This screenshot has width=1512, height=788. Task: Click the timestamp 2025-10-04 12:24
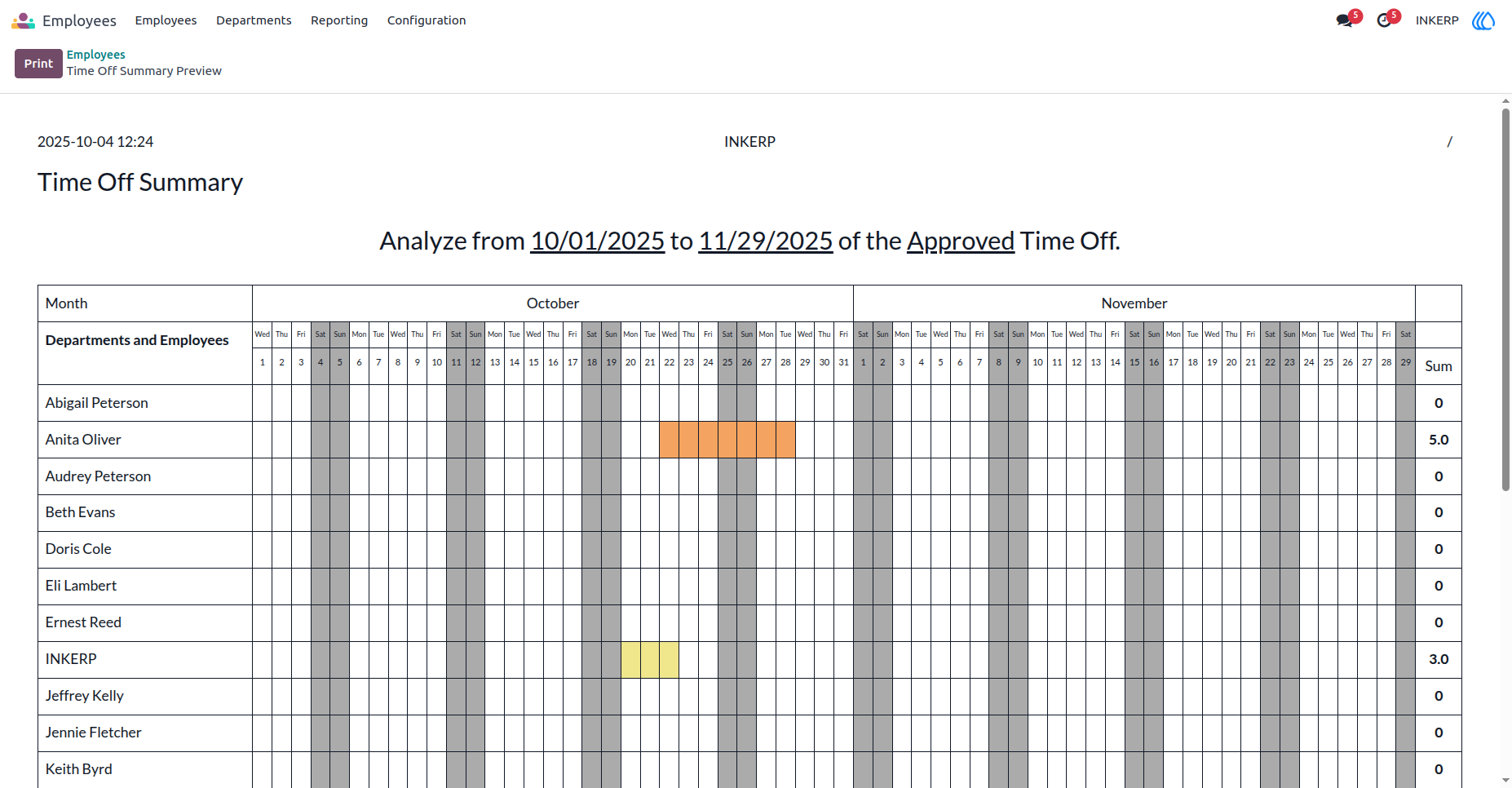95,142
